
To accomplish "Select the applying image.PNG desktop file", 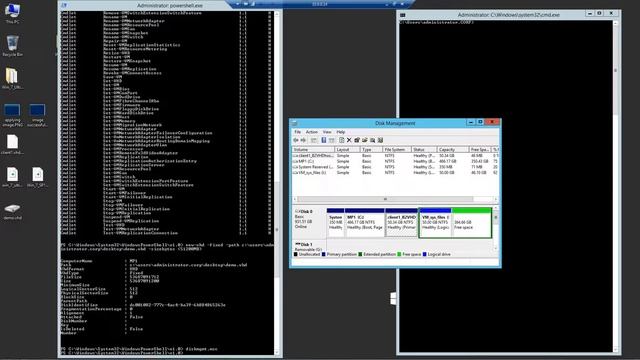I will [x=12, y=116].
